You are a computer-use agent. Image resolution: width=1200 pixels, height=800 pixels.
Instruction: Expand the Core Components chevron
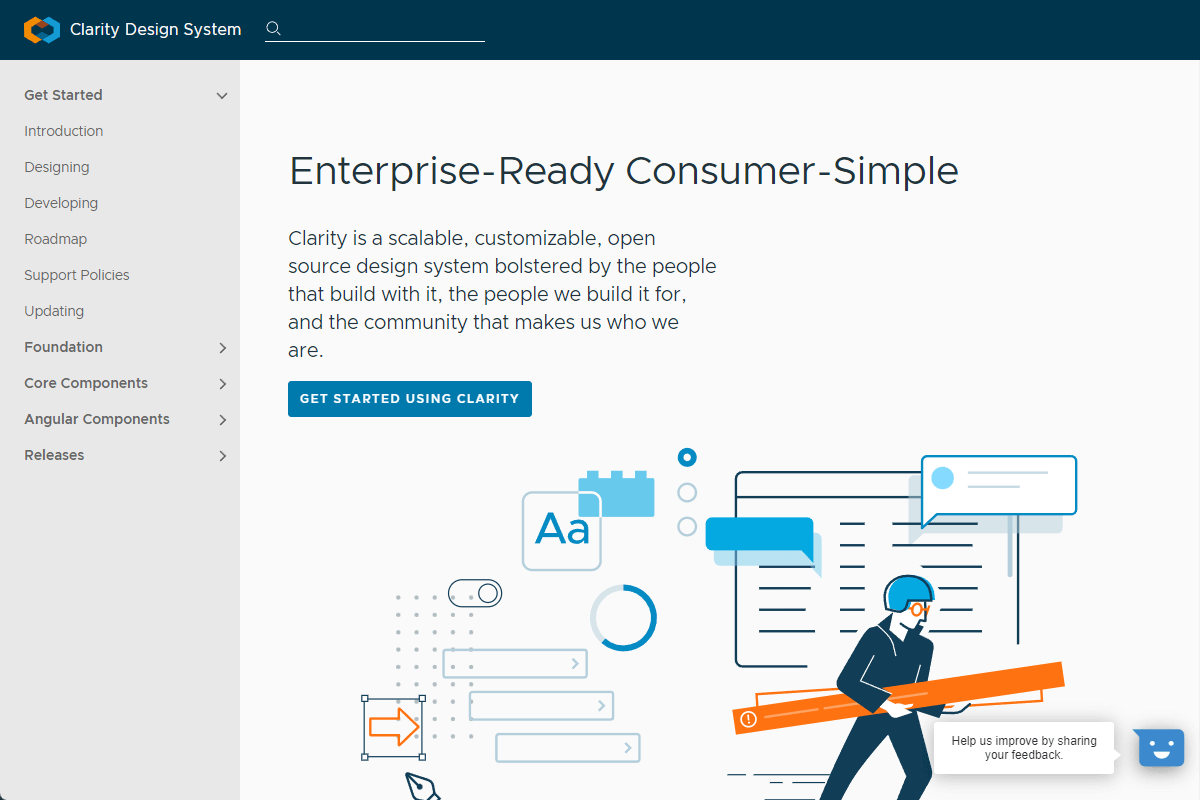pyautogui.click(x=222, y=384)
